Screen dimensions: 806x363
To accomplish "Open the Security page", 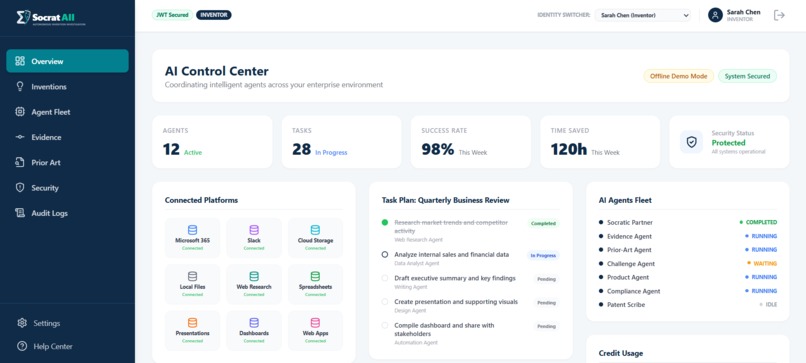I will (67, 188).
